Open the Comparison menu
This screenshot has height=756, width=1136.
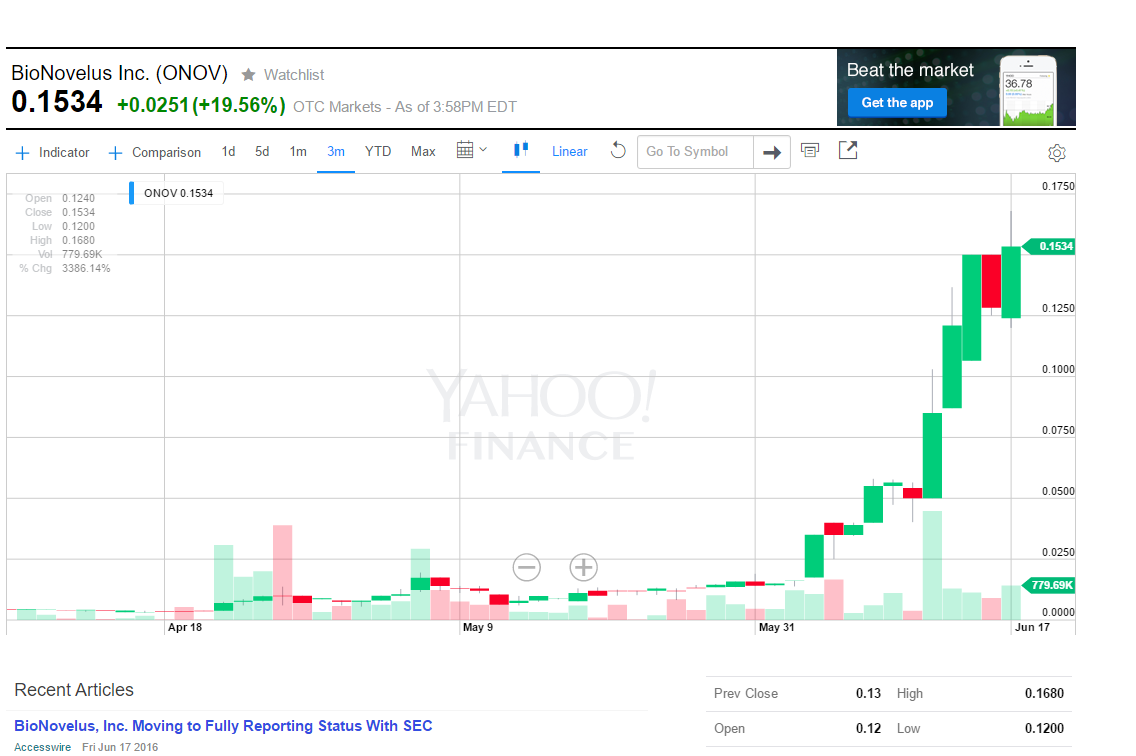166,152
